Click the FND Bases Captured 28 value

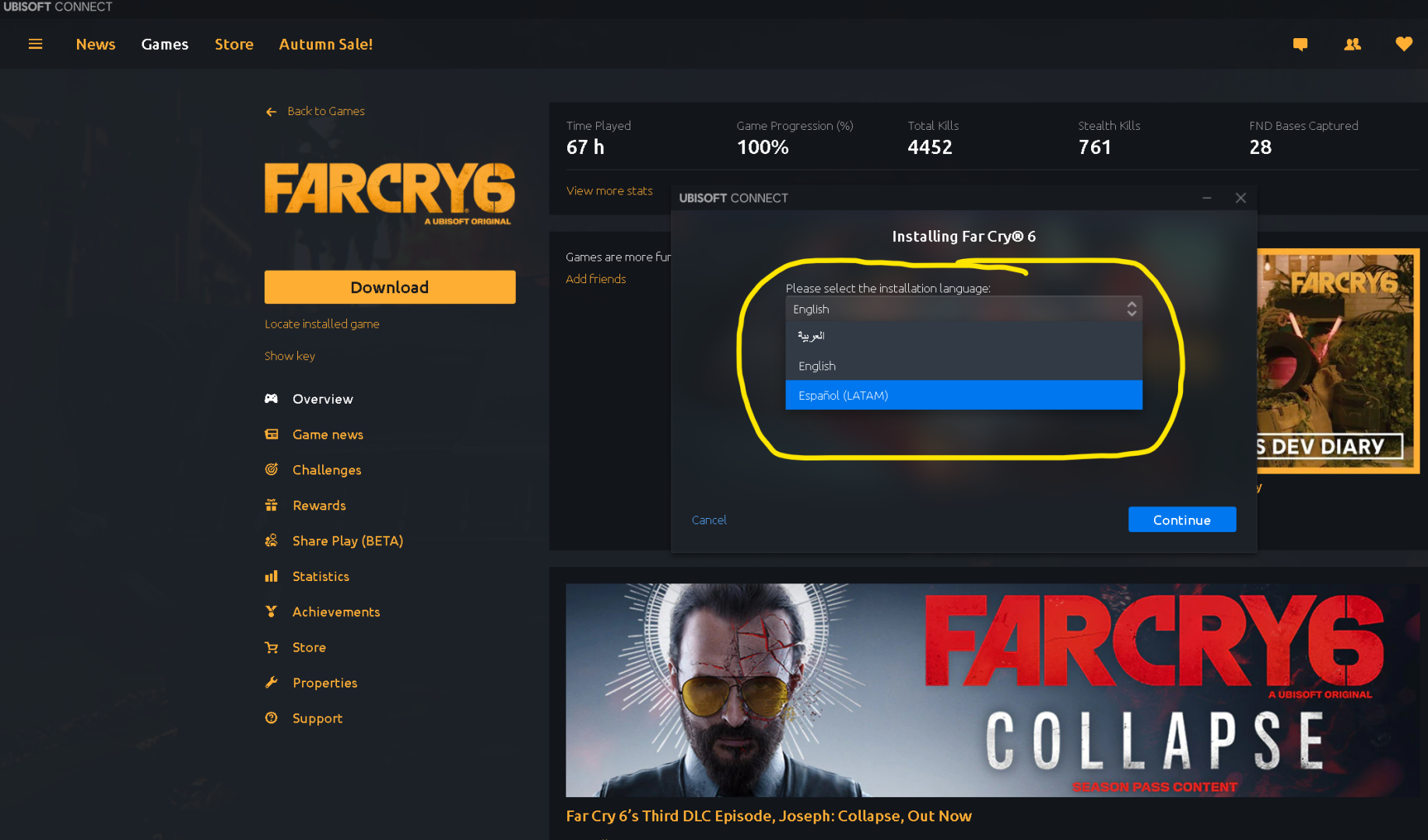1261,147
